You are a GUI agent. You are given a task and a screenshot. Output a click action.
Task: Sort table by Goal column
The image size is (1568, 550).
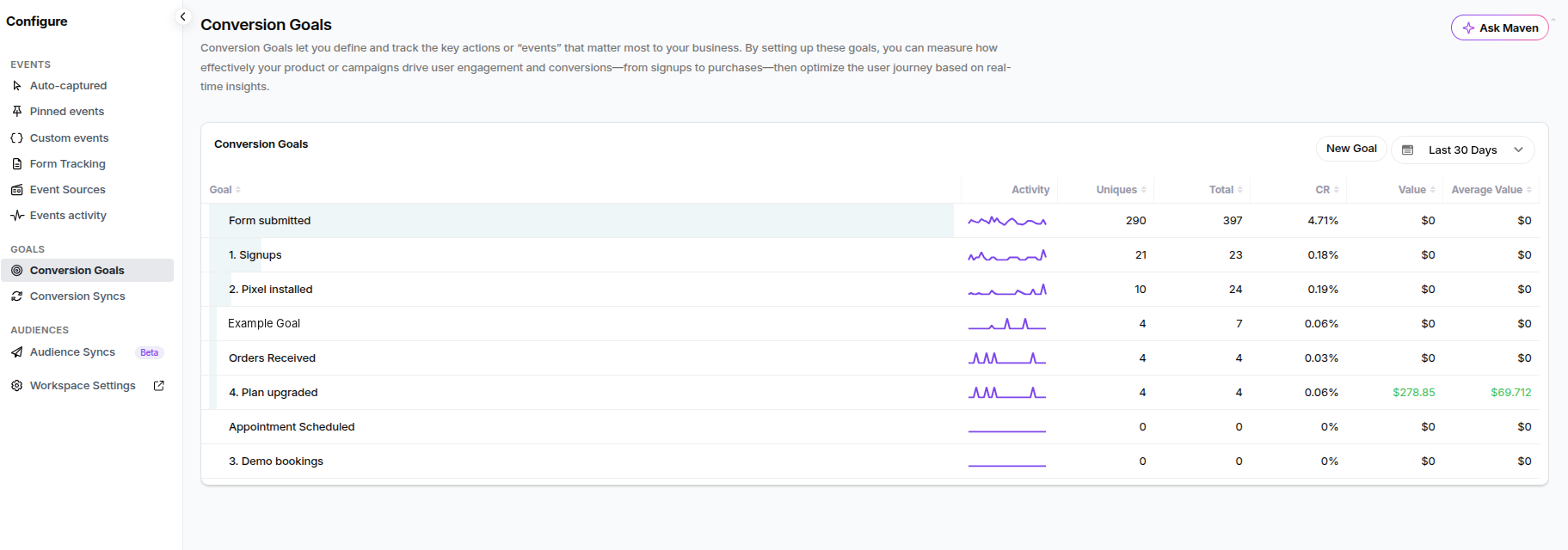(225, 190)
